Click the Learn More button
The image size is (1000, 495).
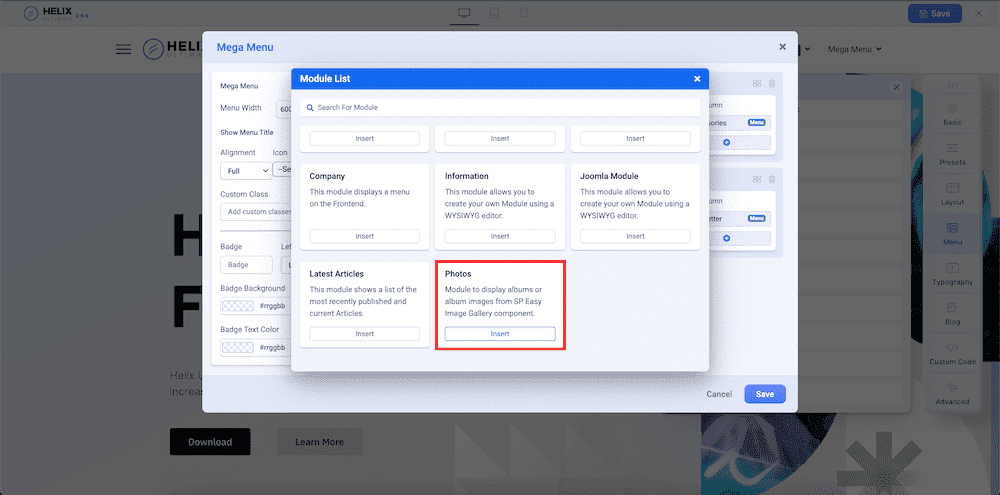point(320,441)
